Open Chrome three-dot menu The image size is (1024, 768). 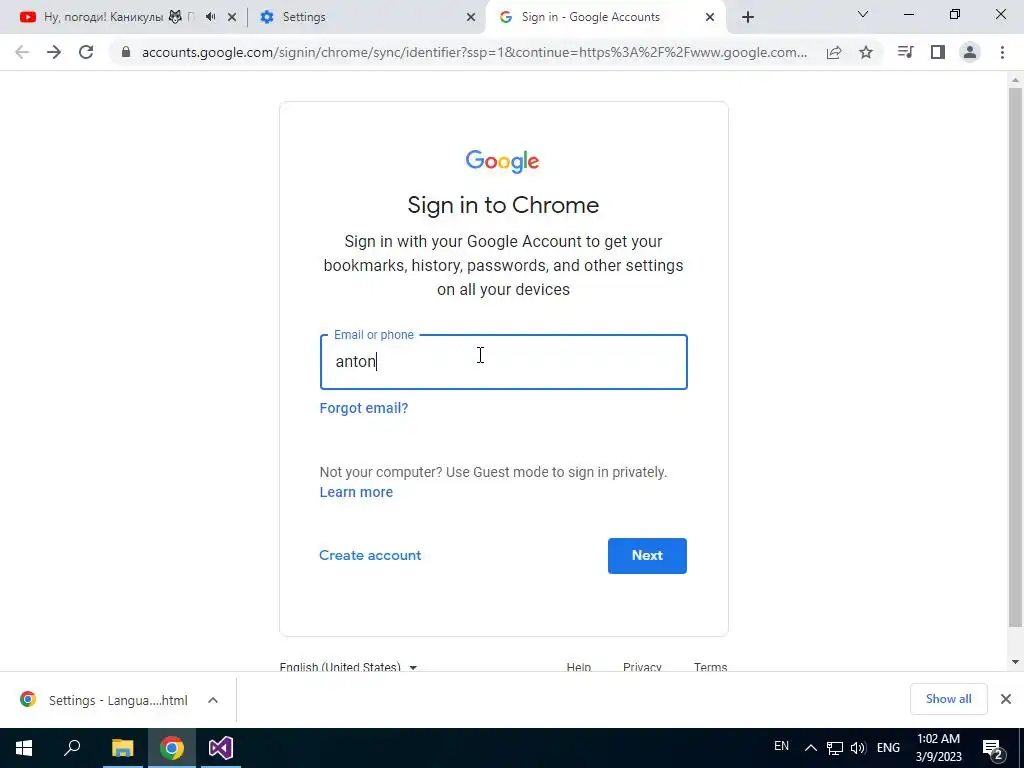coord(1002,52)
